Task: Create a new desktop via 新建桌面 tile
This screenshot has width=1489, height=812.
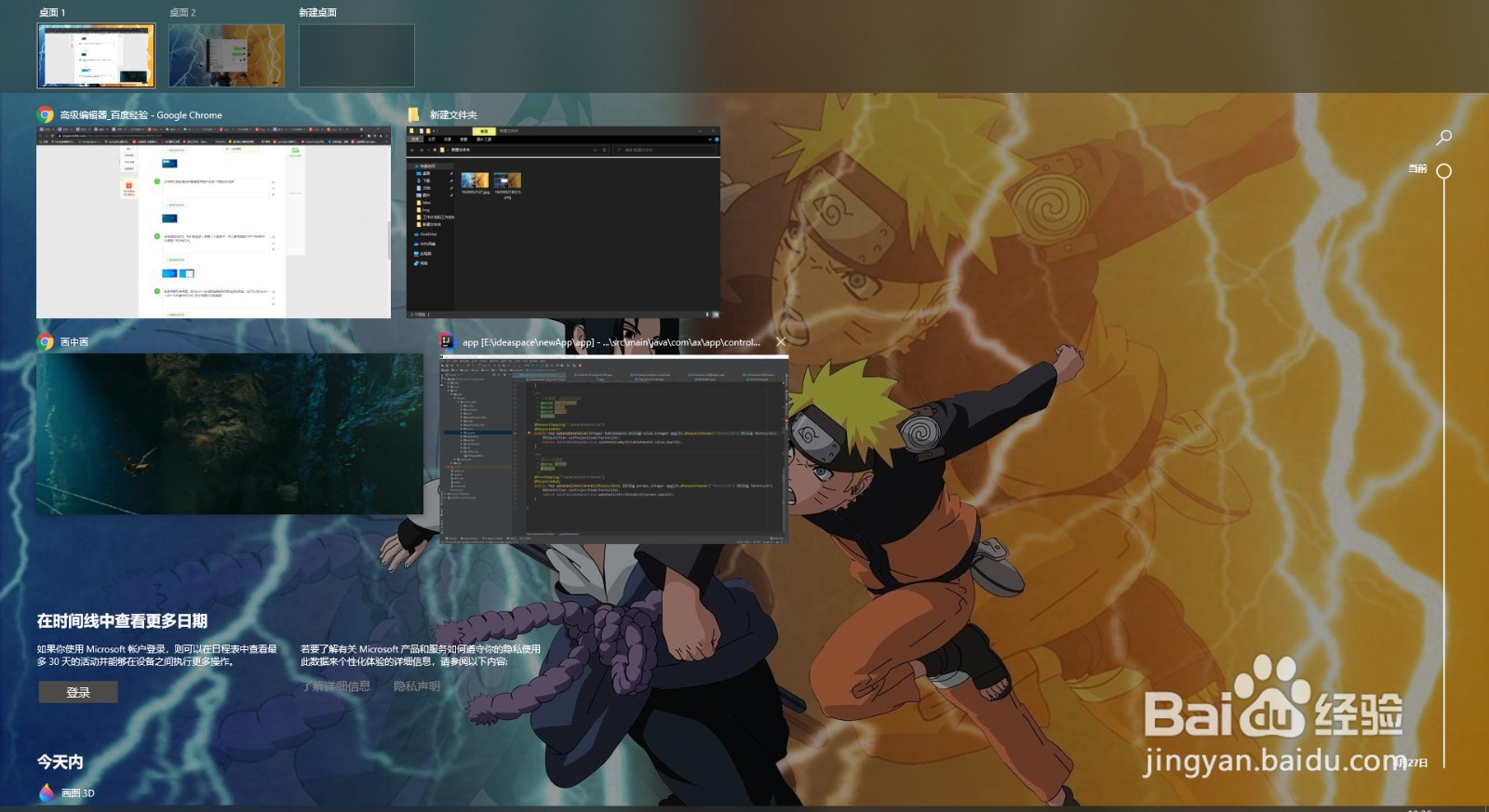Action: pos(356,56)
